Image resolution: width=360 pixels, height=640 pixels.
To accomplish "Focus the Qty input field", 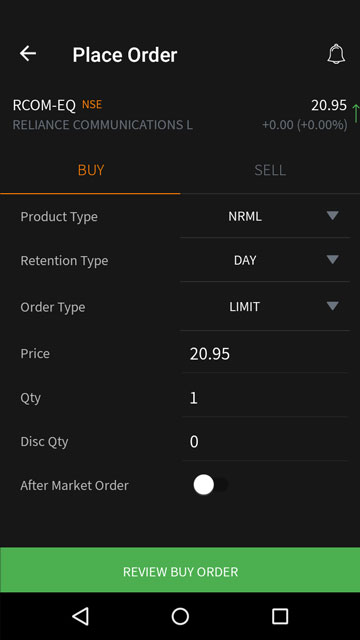I will click(265, 398).
